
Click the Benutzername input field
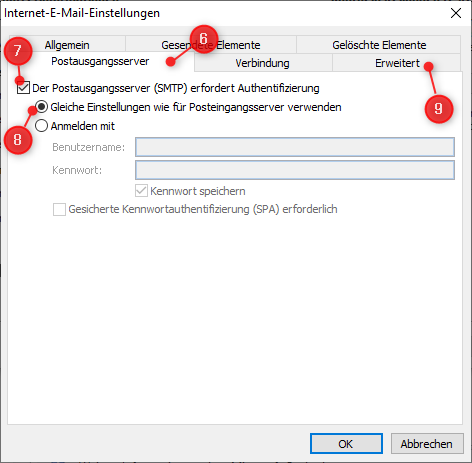(x=295, y=147)
